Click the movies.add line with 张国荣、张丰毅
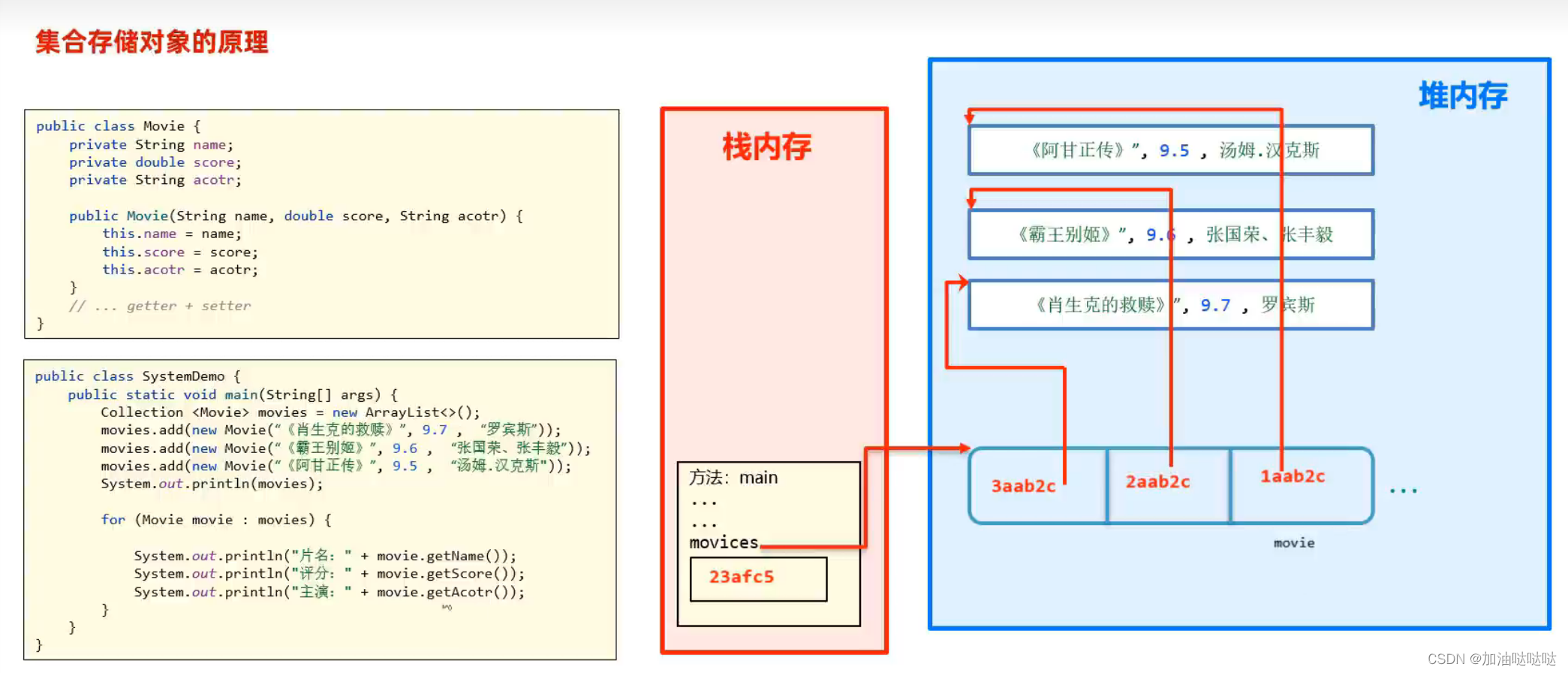 tap(346, 448)
